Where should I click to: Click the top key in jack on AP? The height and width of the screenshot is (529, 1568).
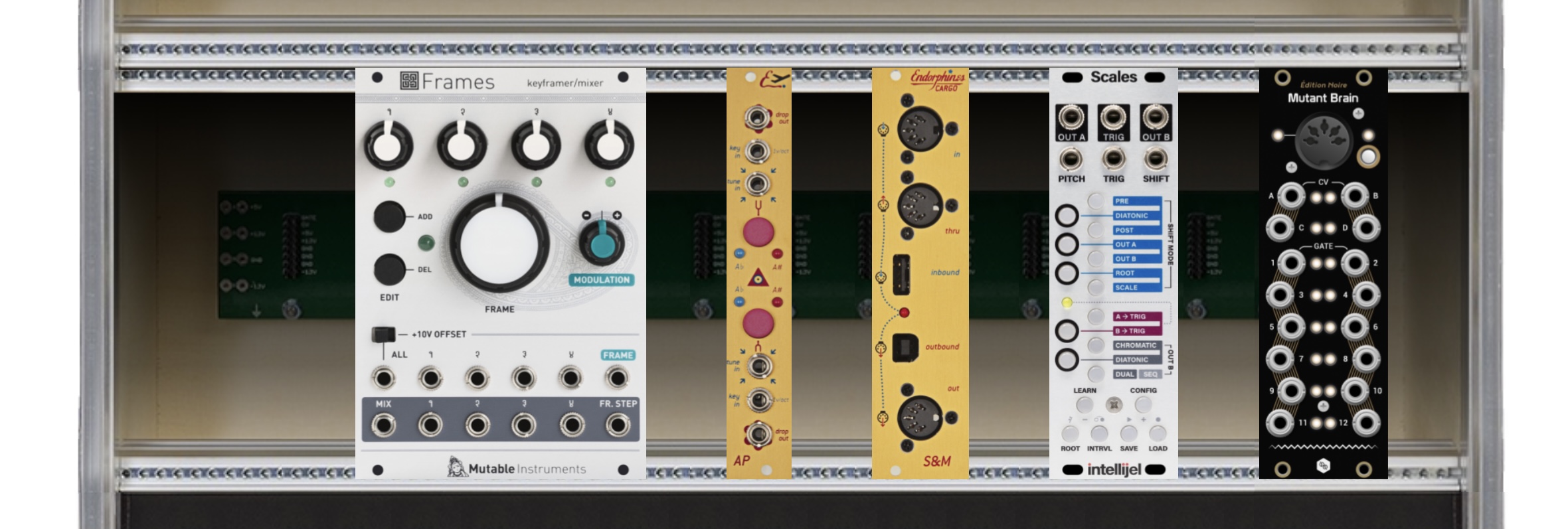tap(756, 151)
